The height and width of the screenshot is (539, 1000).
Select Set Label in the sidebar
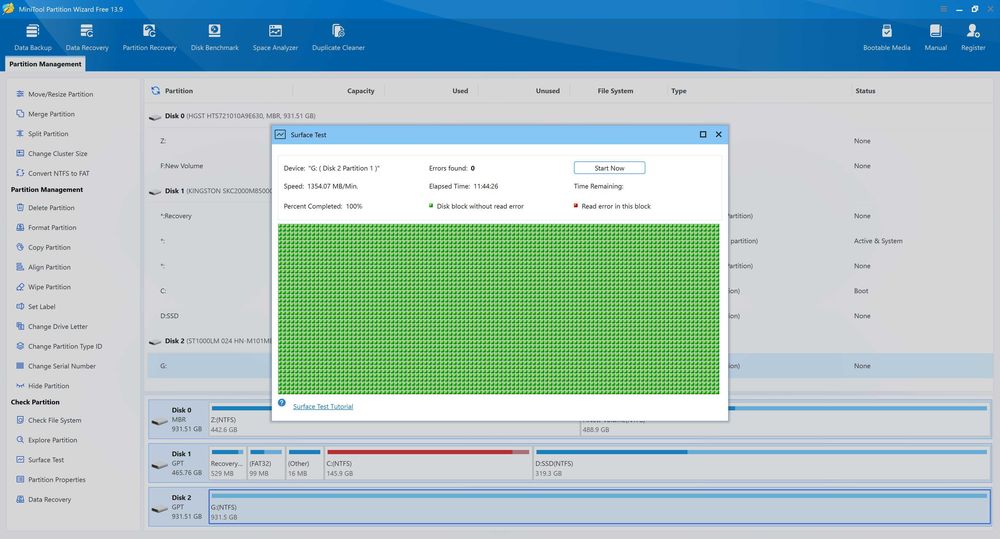click(x=36, y=306)
